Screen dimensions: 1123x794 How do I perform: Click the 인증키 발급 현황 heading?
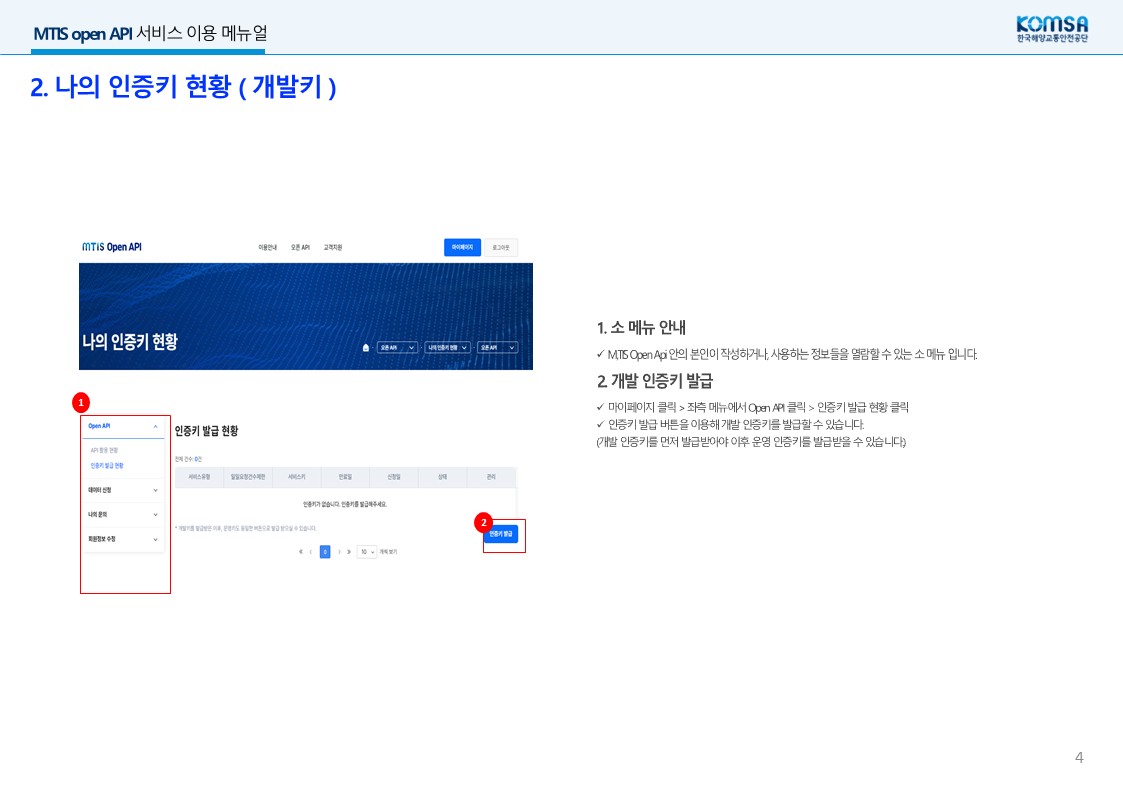point(206,431)
